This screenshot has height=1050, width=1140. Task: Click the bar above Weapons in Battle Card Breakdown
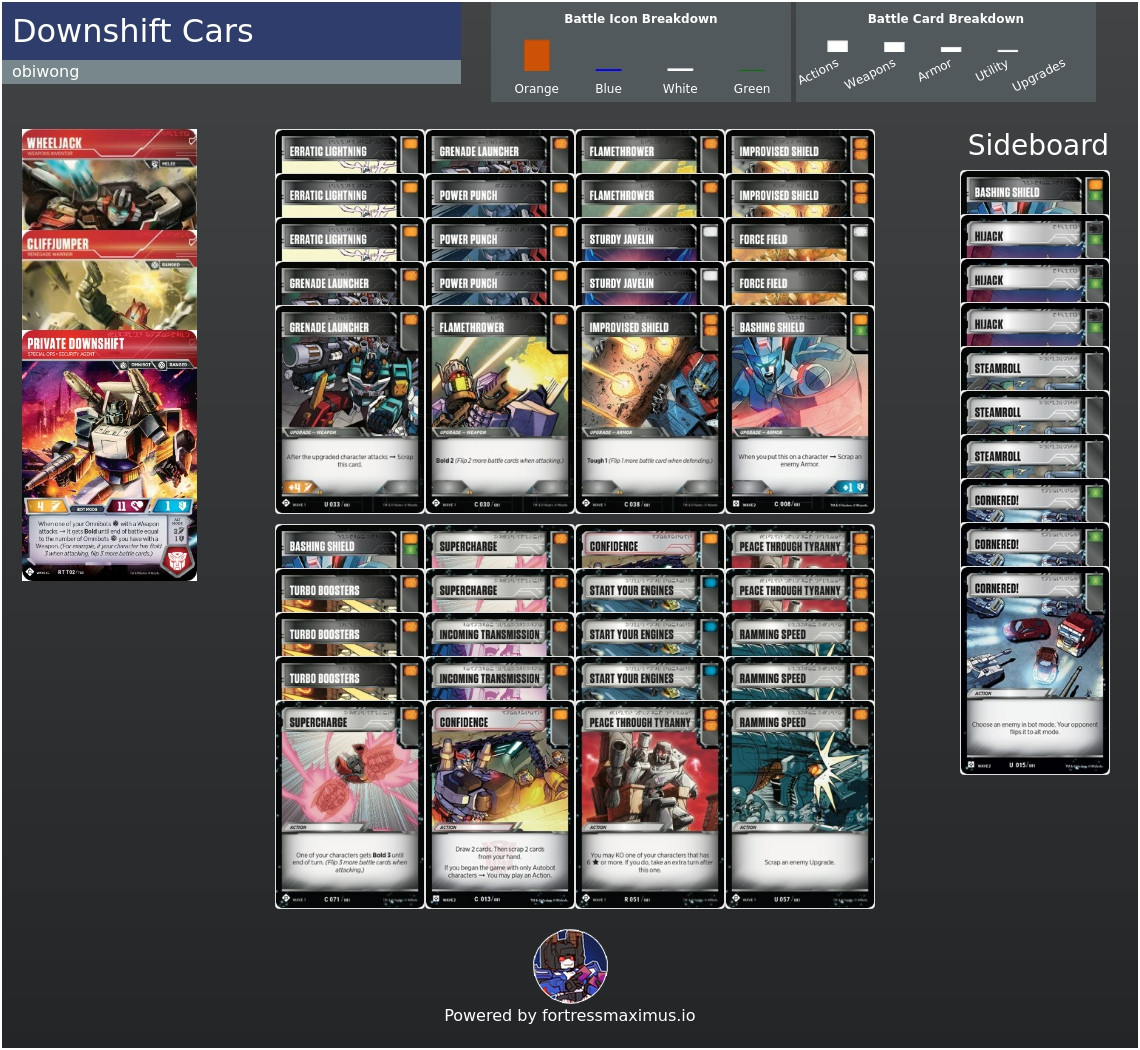[x=894, y=47]
